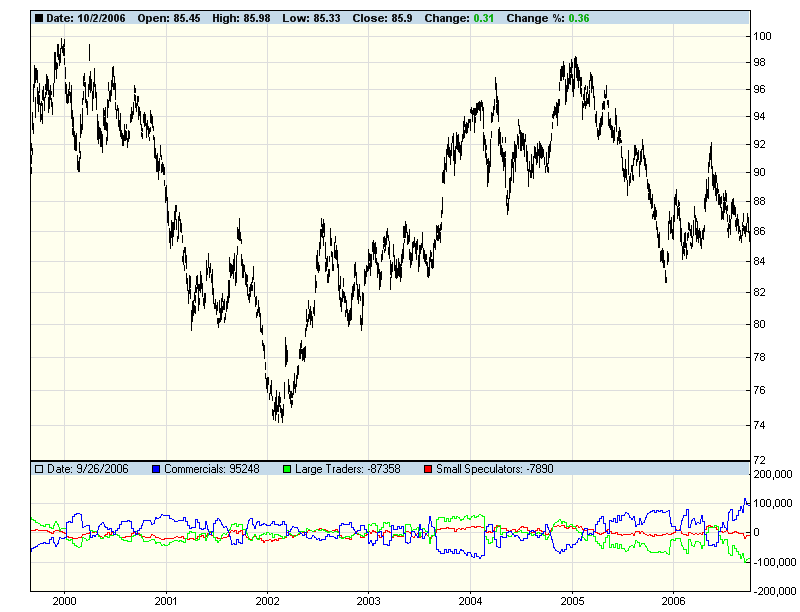Click the 84 price axis label
800x612 pixels.
(x=759, y=261)
